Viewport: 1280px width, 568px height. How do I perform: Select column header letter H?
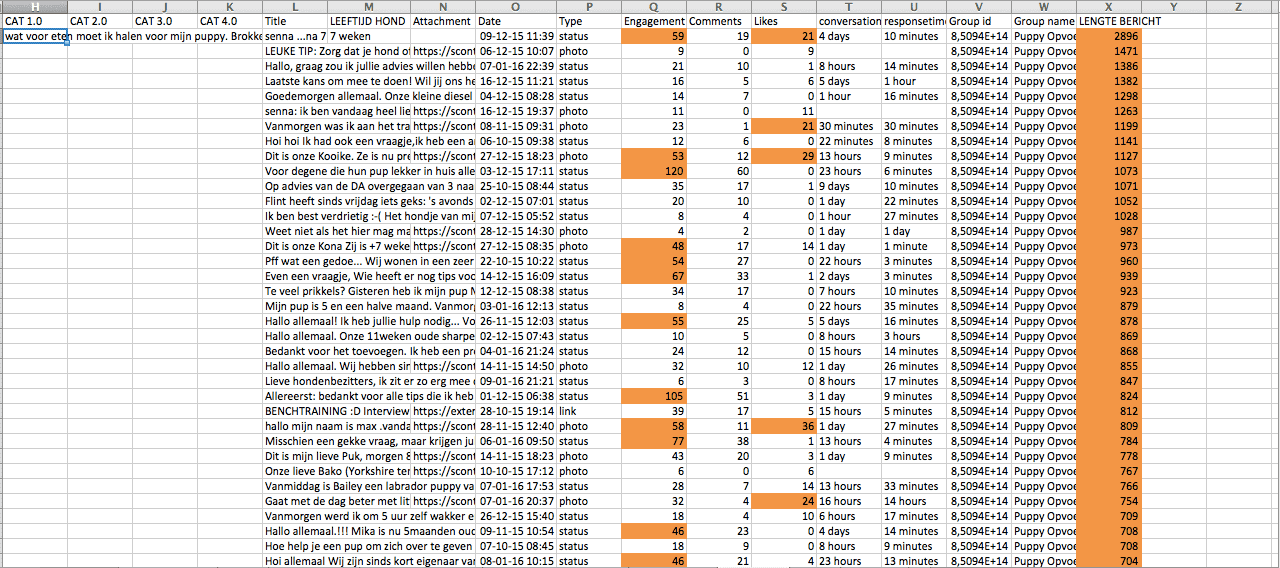(x=35, y=7)
